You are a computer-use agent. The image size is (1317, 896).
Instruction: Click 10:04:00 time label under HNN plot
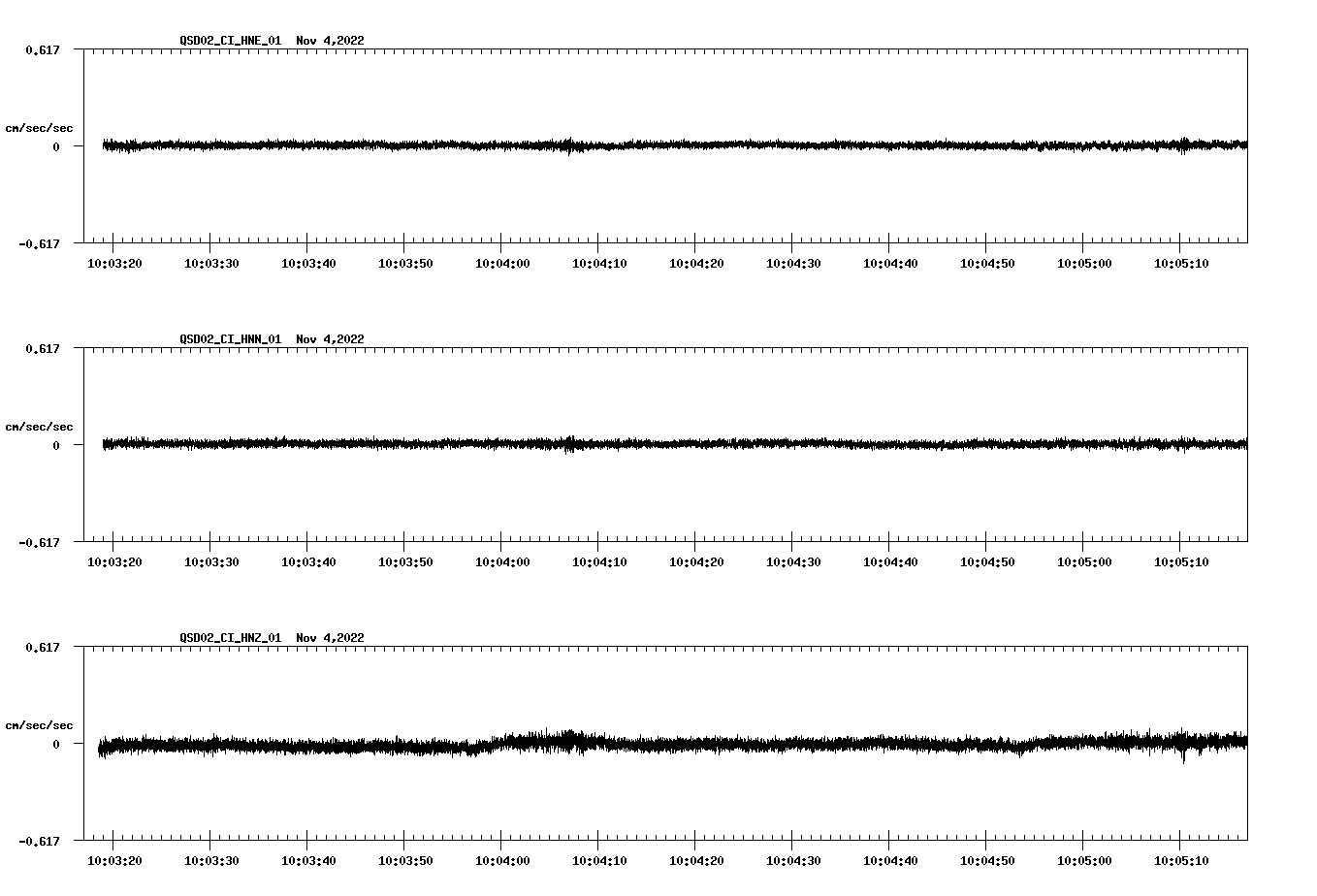(x=502, y=562)
